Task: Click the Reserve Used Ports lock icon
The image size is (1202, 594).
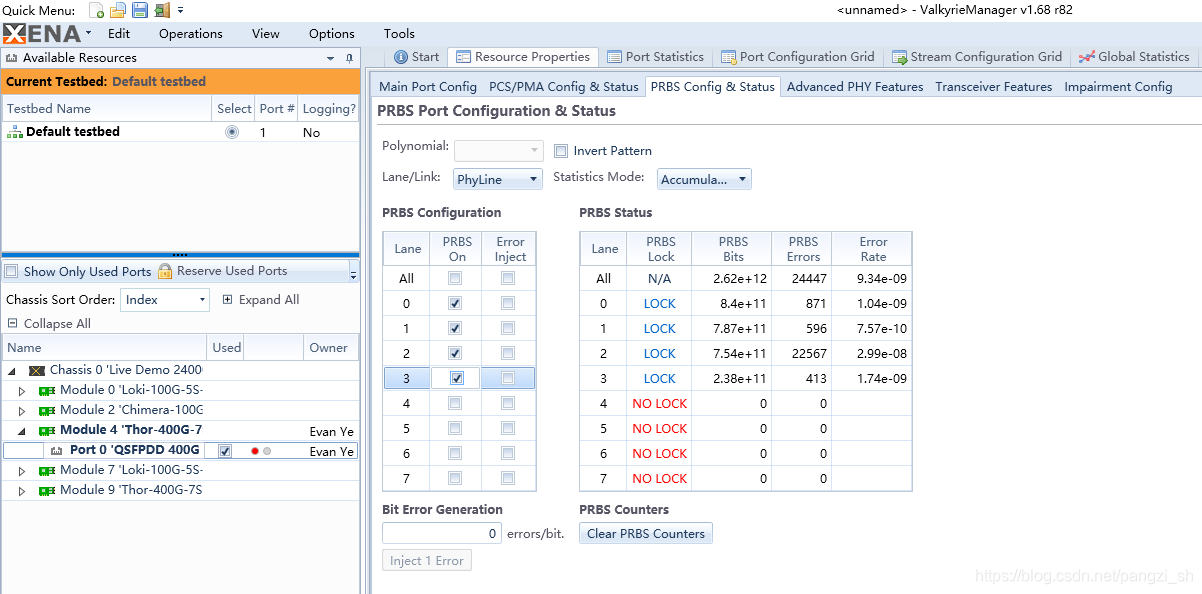Action: coord(165,271)
